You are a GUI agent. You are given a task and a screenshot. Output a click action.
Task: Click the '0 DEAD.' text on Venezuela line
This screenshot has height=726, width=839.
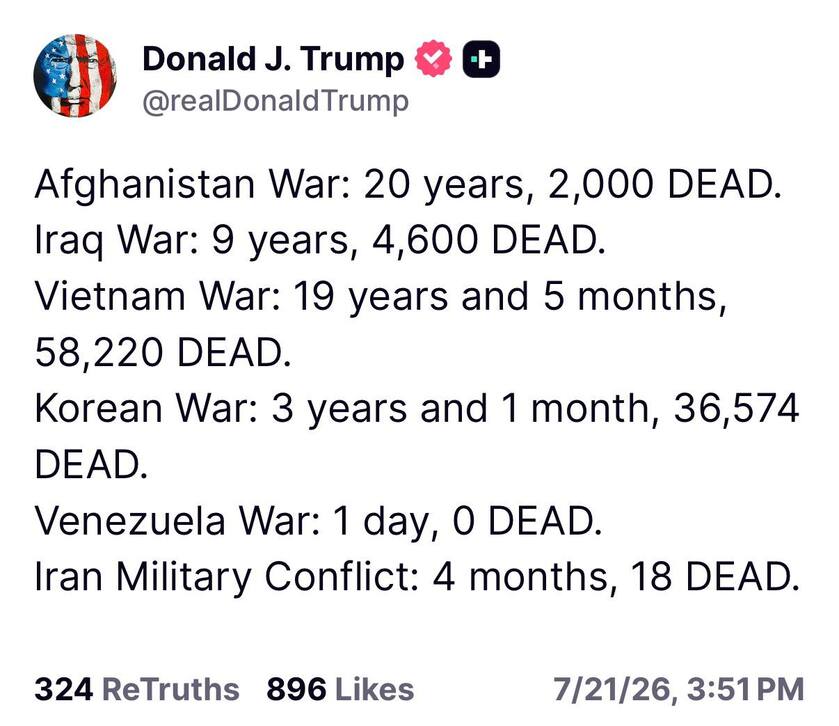(527, 521)
